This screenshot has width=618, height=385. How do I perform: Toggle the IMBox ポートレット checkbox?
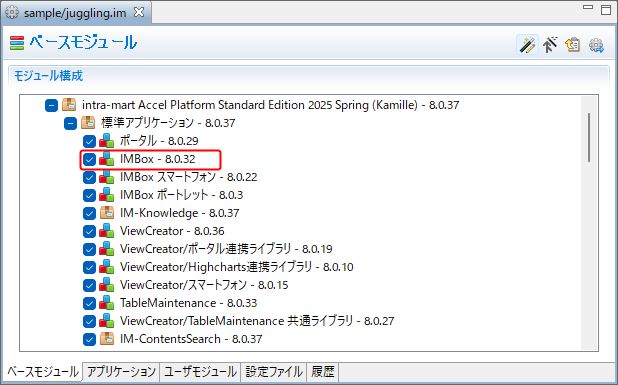[x=89, y=195]
